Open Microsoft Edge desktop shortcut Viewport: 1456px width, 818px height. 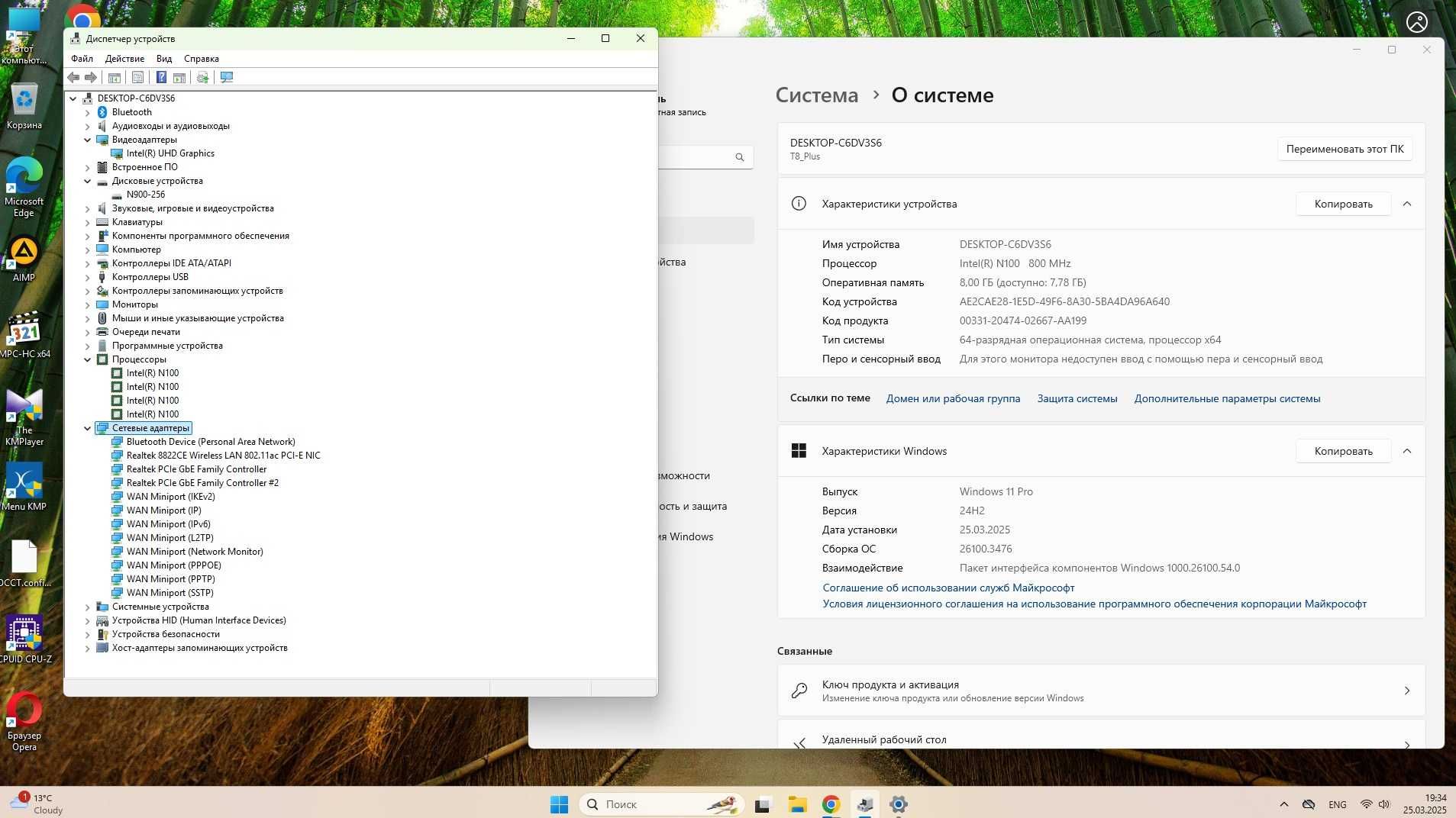pyautogui.click(x=24, y=187)
